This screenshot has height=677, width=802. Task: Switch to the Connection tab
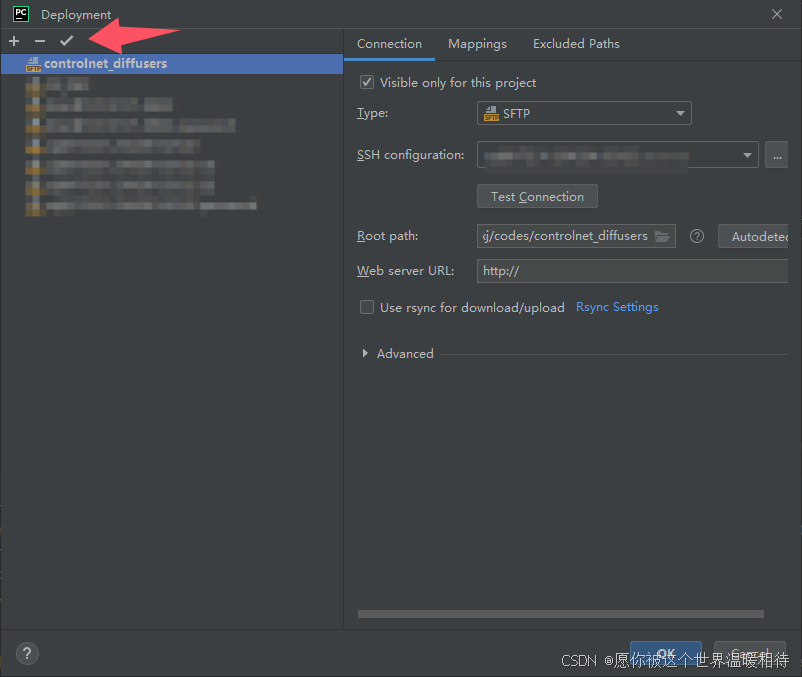point(389,44)
